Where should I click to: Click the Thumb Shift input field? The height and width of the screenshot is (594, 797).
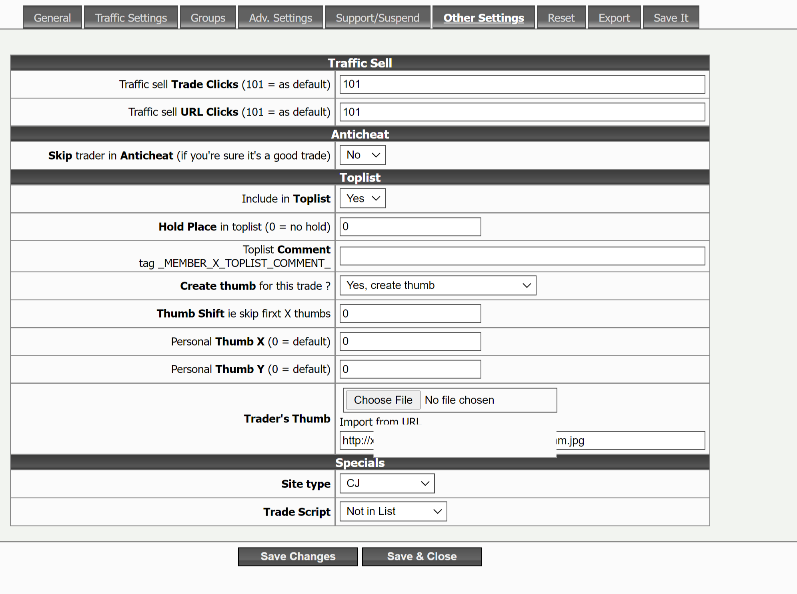[x=410, y=314]
